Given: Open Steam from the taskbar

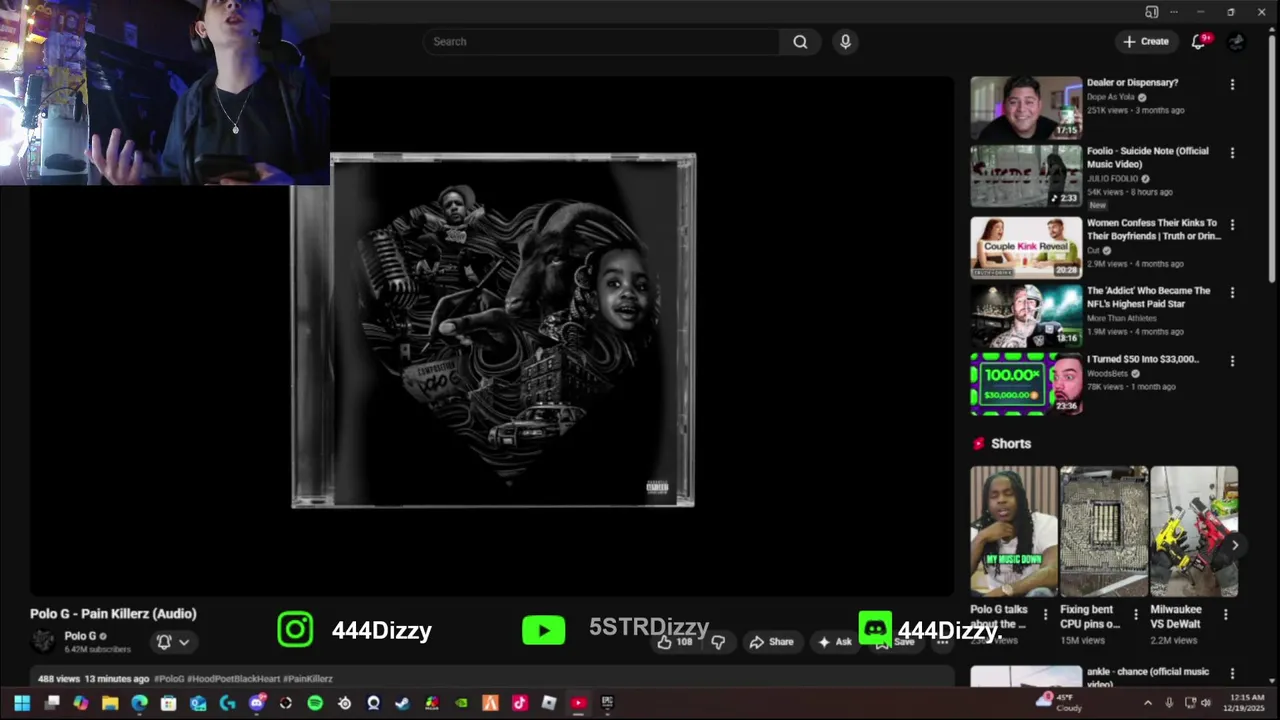Looking at the screenshot, I should (402, 703).
